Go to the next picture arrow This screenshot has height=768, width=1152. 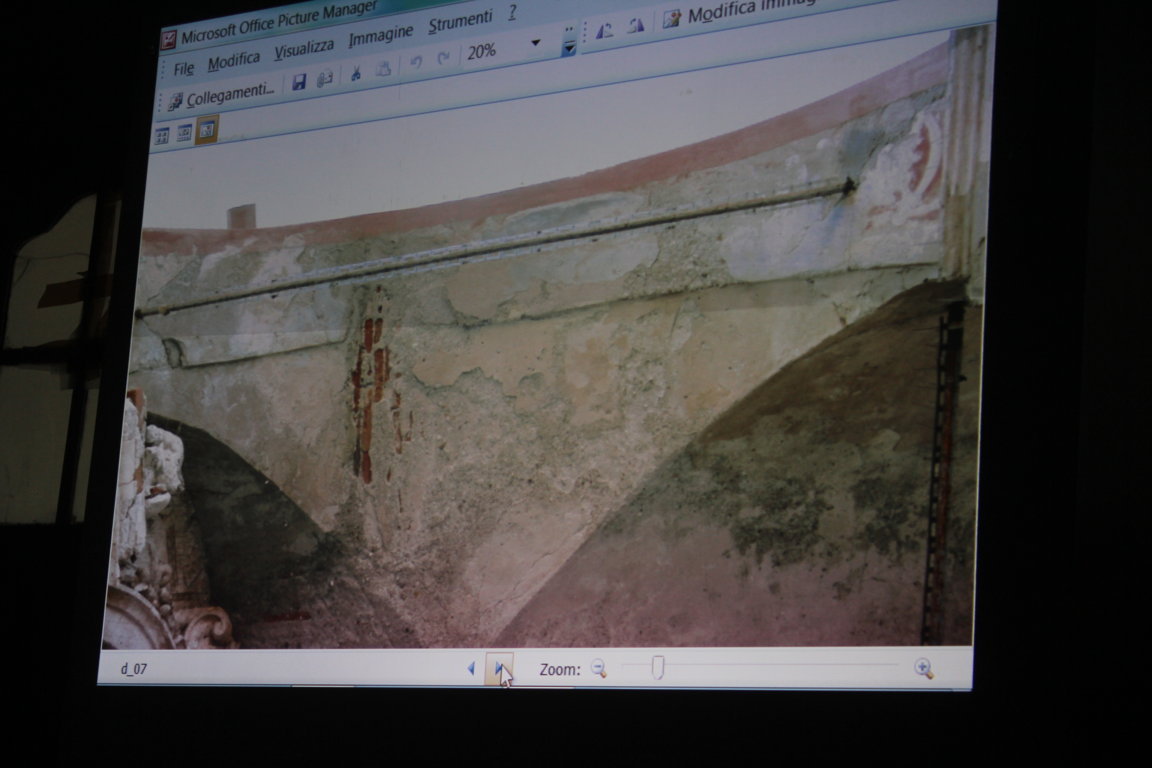point(500,669)
